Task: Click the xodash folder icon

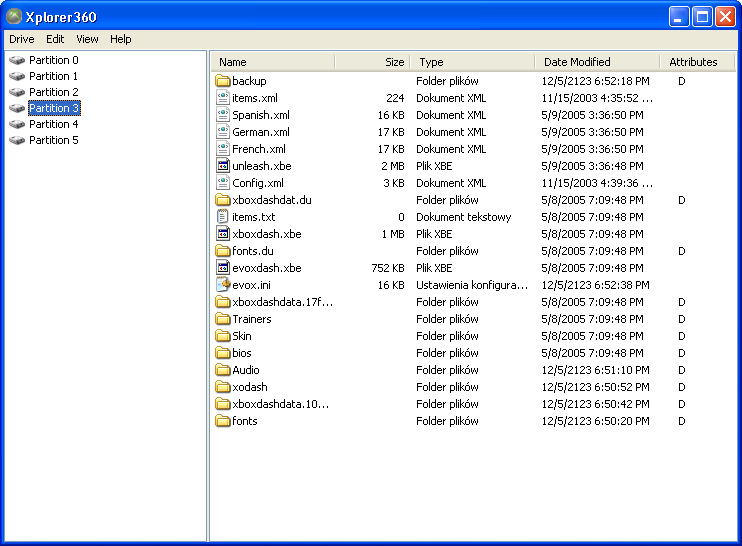Action: (x=222, y=387)
